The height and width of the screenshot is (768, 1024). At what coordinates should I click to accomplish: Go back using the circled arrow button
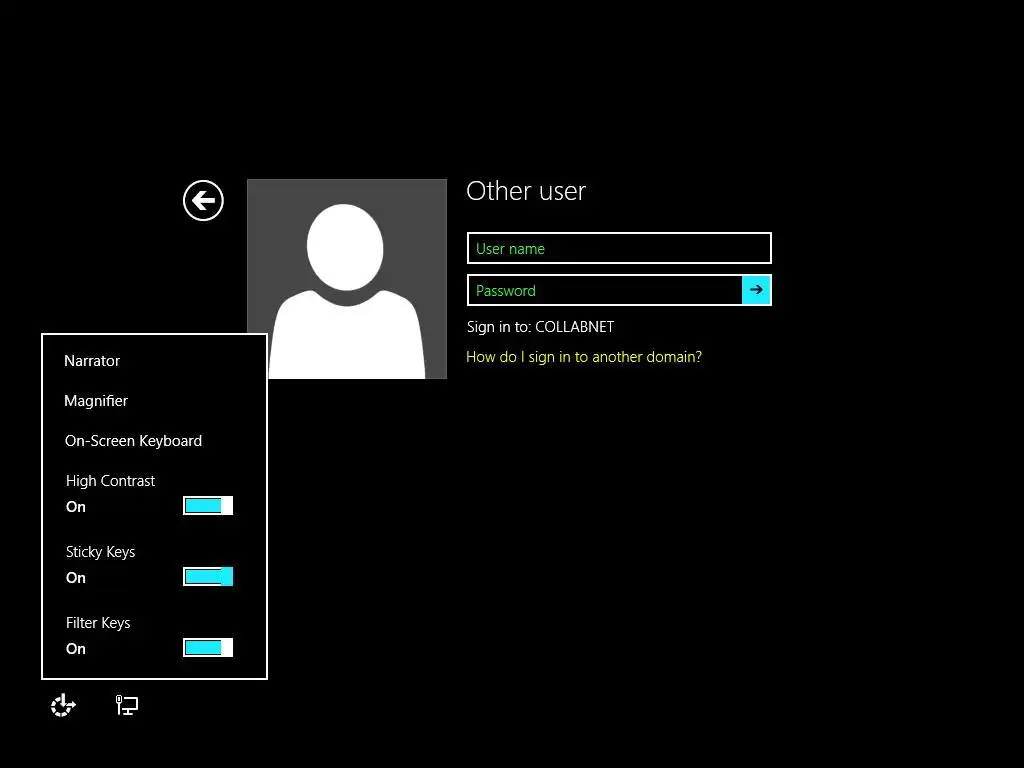pos(203,200)
